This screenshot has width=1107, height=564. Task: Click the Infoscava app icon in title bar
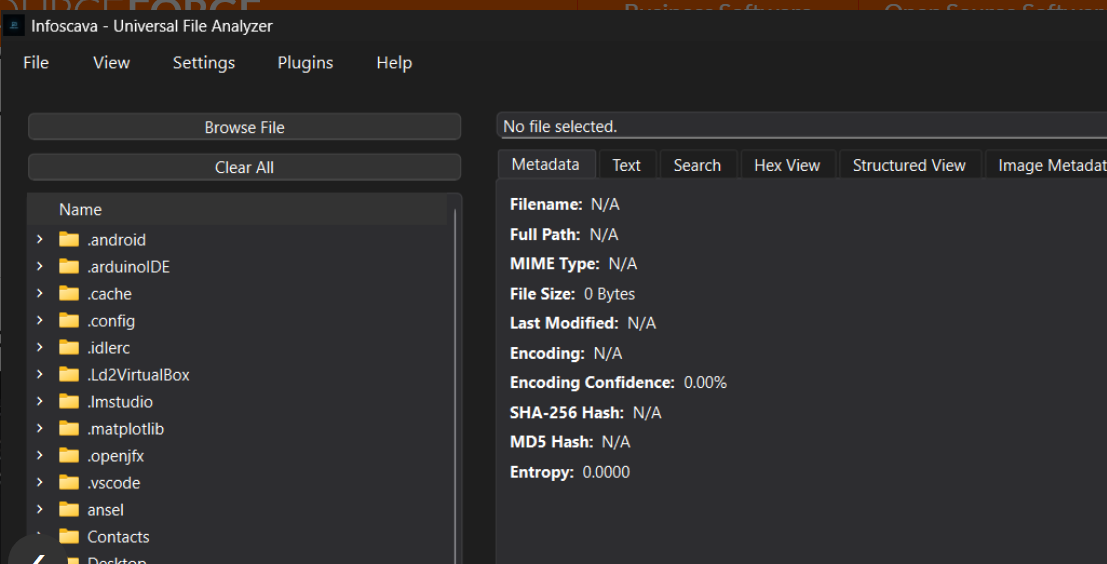[14, 26]
